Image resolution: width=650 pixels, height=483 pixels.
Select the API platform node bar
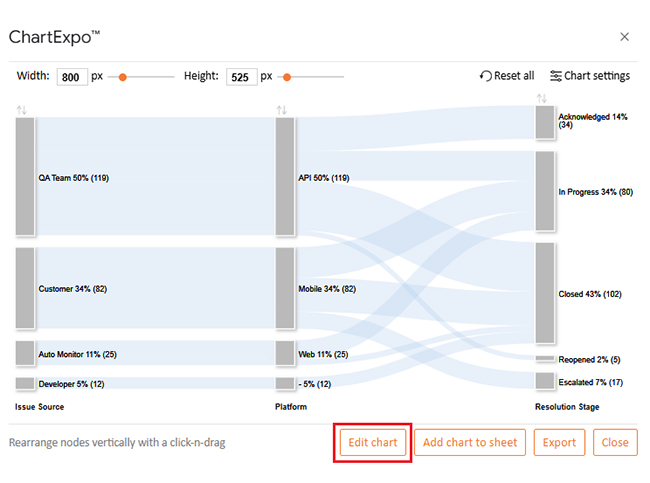point(285,177)
